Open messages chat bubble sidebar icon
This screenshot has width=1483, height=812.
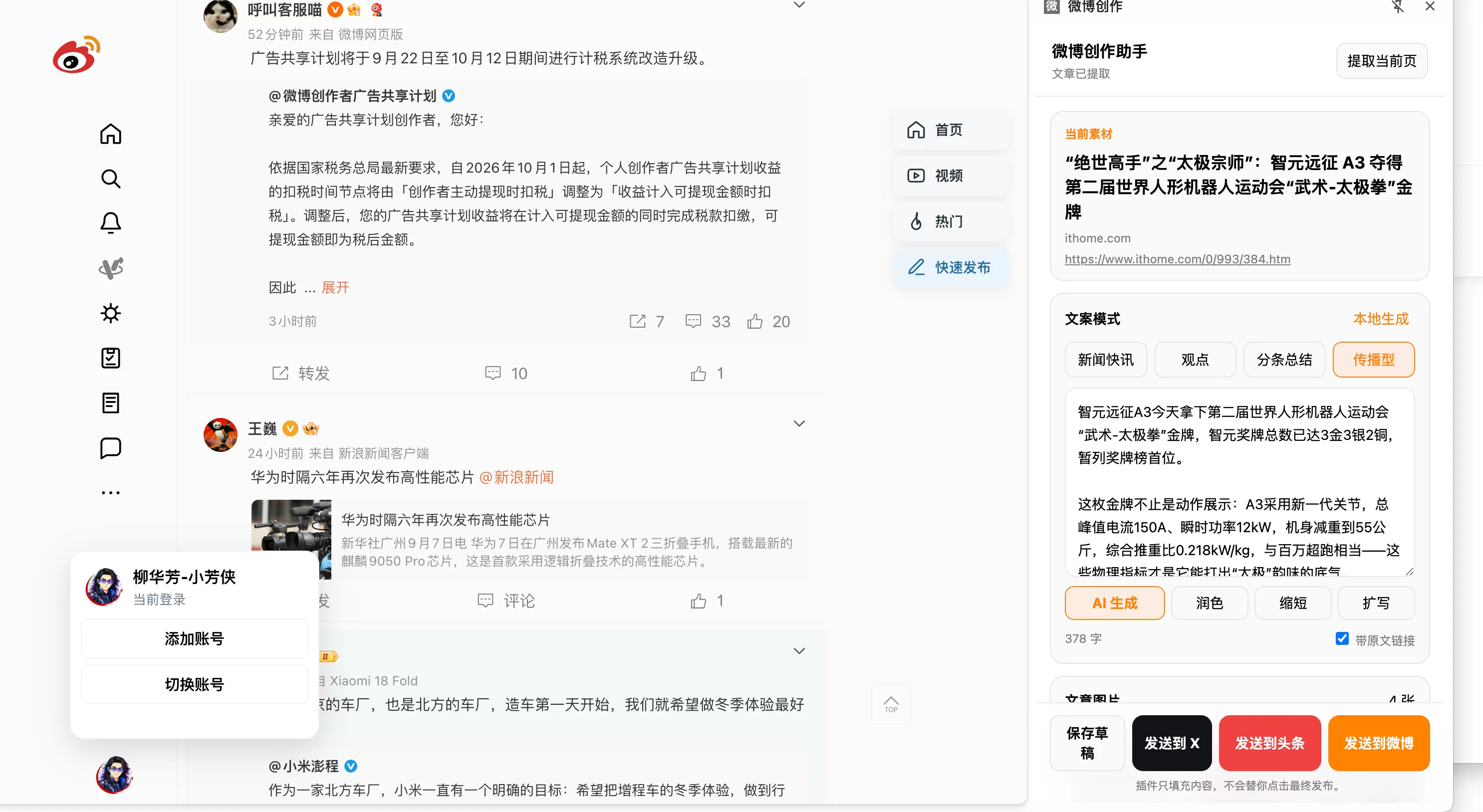[111, 448]
